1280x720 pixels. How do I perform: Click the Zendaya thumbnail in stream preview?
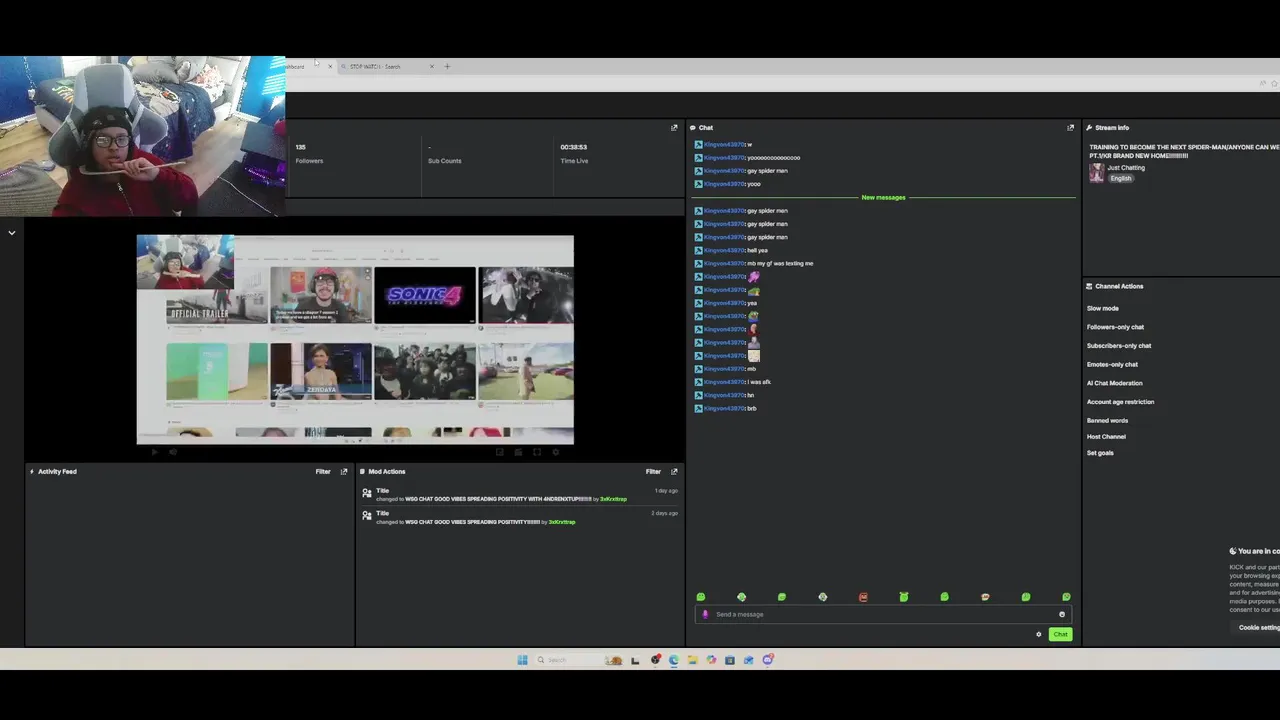coord(321,371)
